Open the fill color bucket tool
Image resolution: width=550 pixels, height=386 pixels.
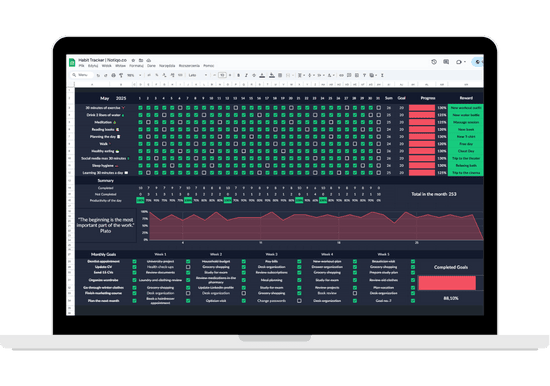(272, 75)
